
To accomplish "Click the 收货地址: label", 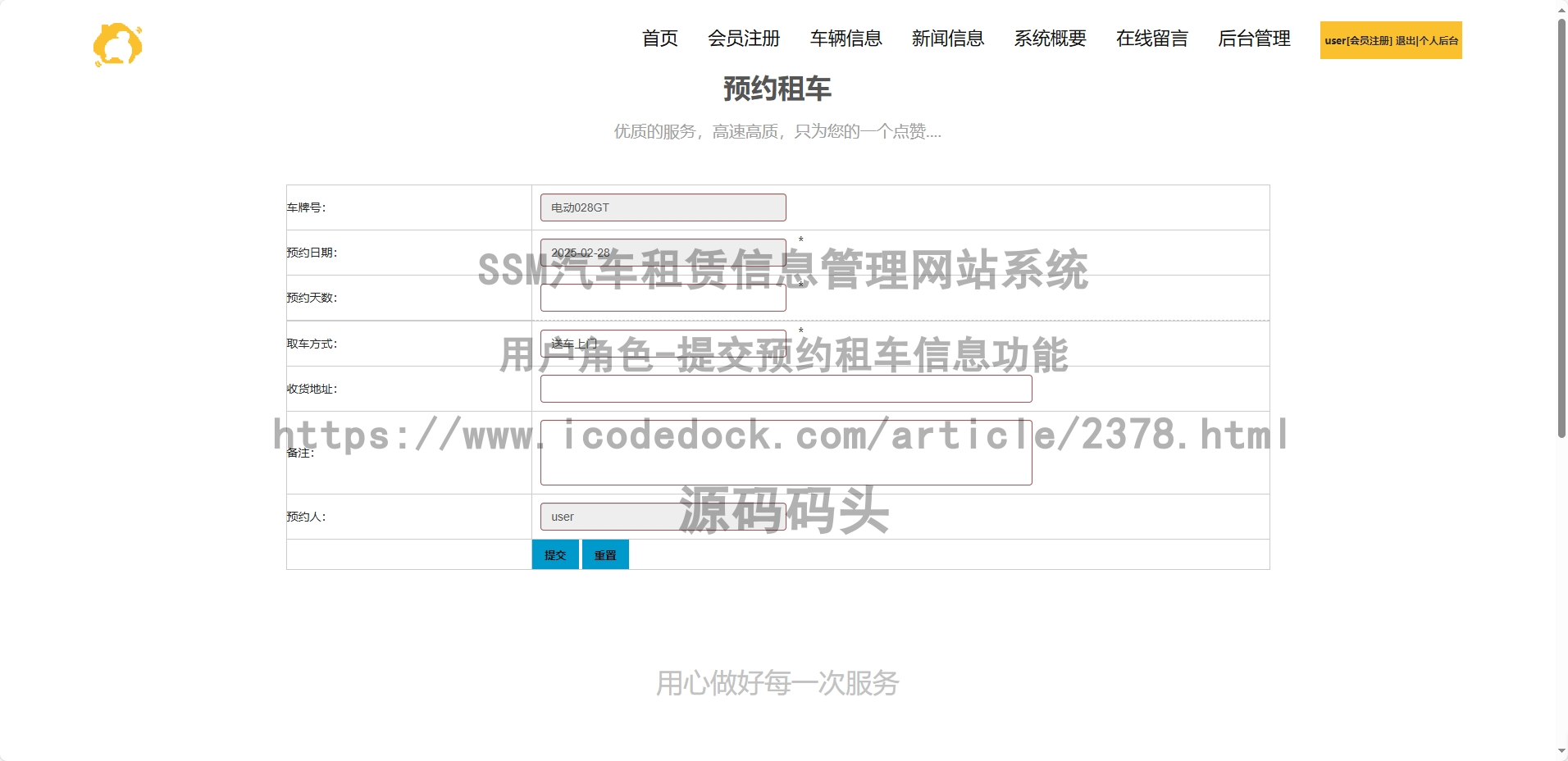I will point(312,389).
